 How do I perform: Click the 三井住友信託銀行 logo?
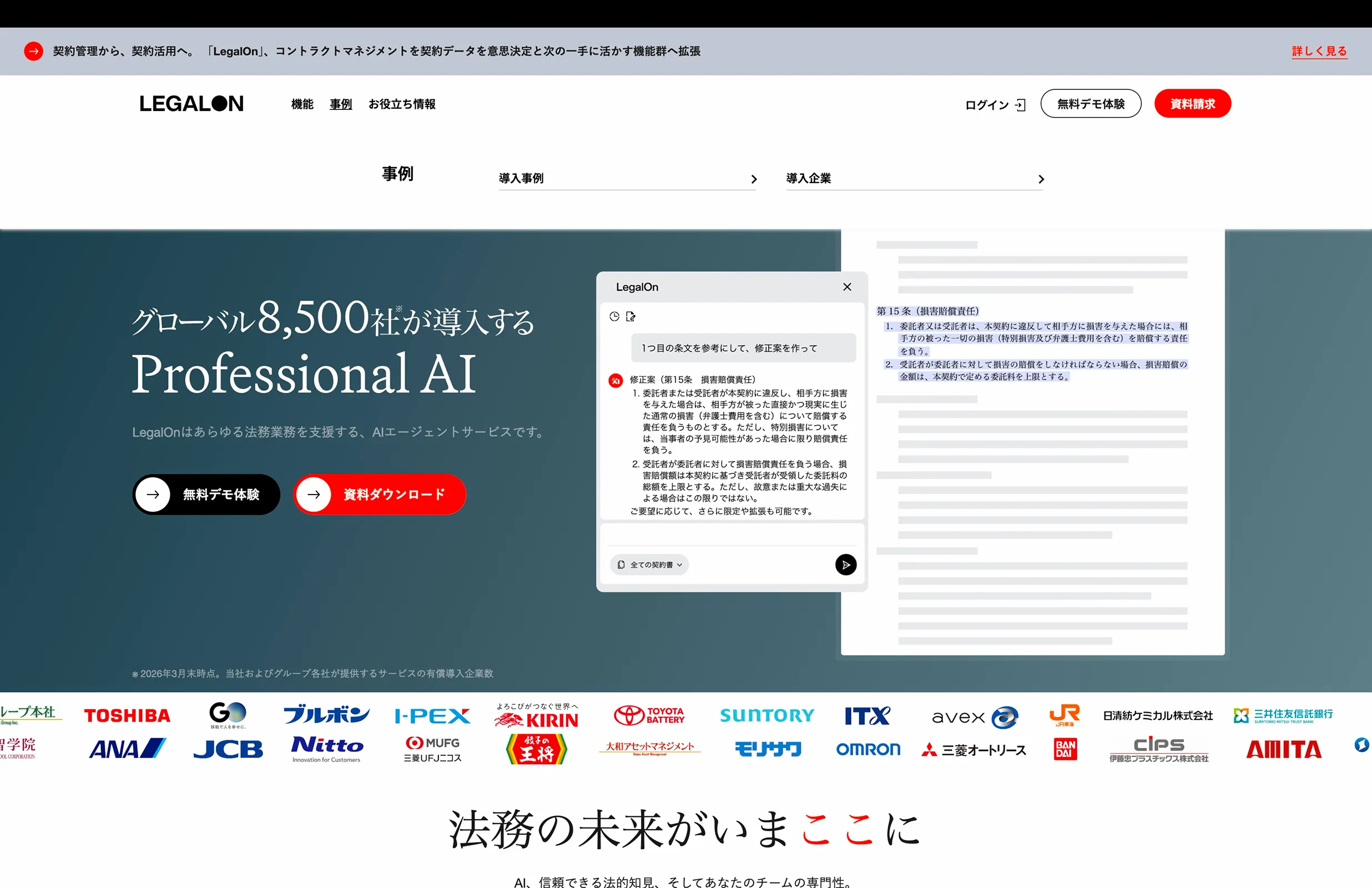1283,715
